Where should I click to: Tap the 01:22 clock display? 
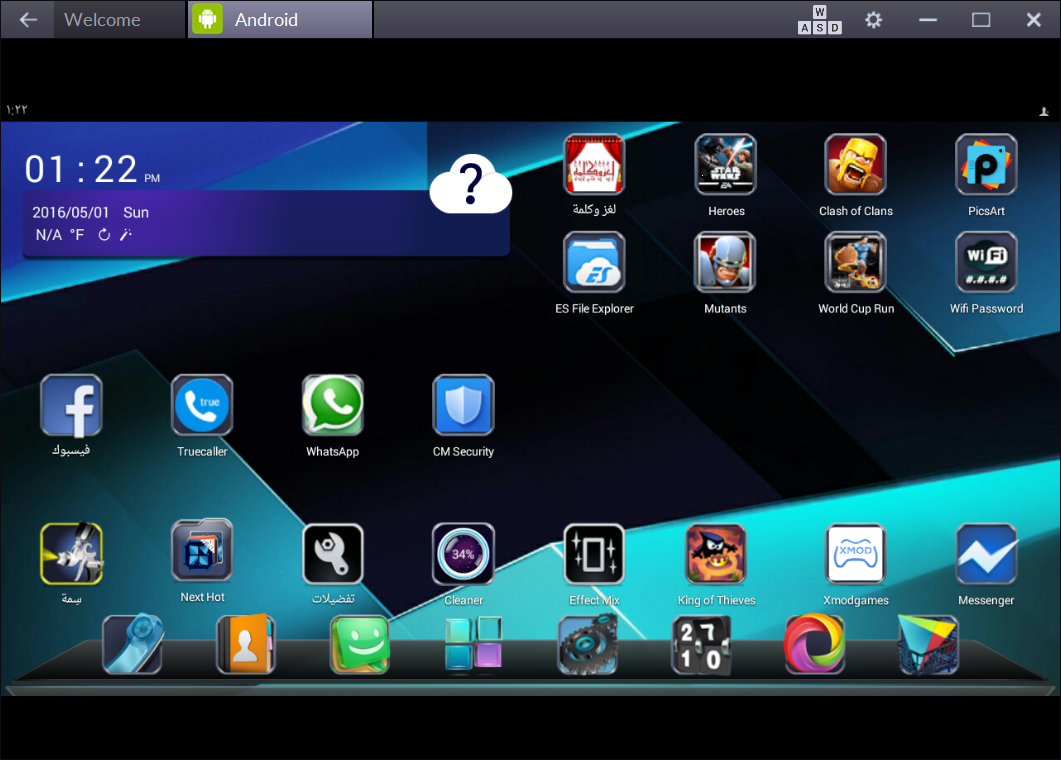pyautogui.click(x=92, y=169)
